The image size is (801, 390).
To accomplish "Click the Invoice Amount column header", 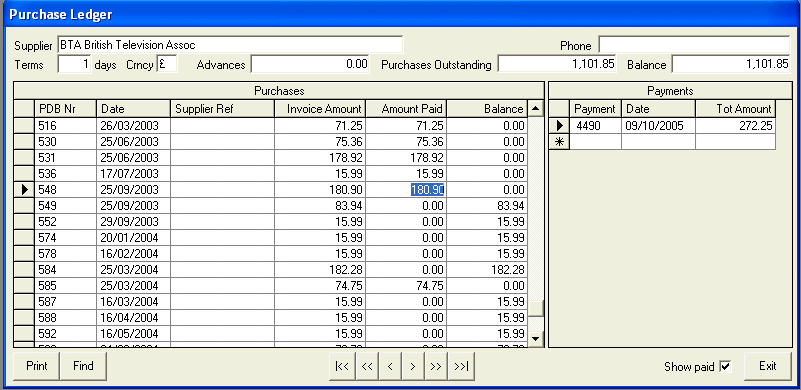I will point(320,109).
